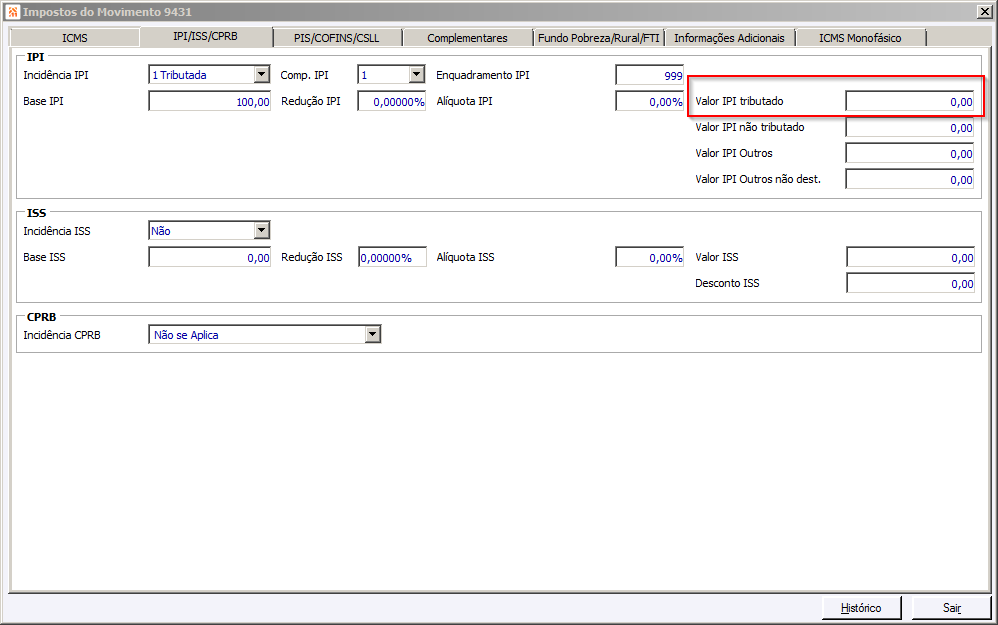Click the Alíquota IPI field

coord(649,101)
